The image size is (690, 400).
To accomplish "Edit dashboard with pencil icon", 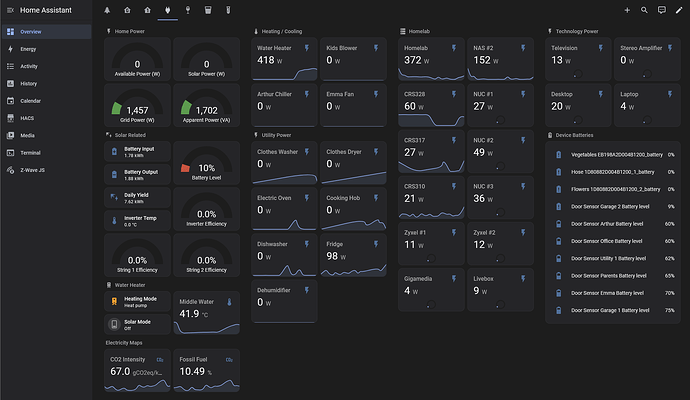I will [x=679, y=10].
